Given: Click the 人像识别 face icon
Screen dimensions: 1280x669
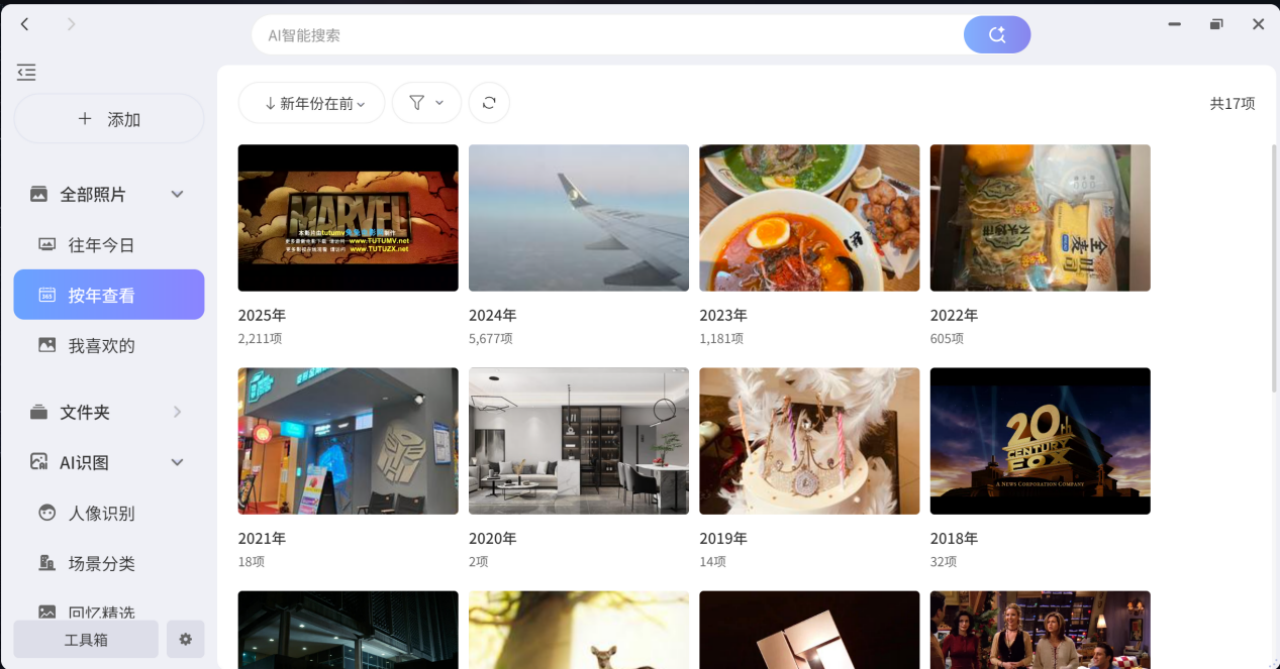Looking at the screenshot, I should point(47,513).
